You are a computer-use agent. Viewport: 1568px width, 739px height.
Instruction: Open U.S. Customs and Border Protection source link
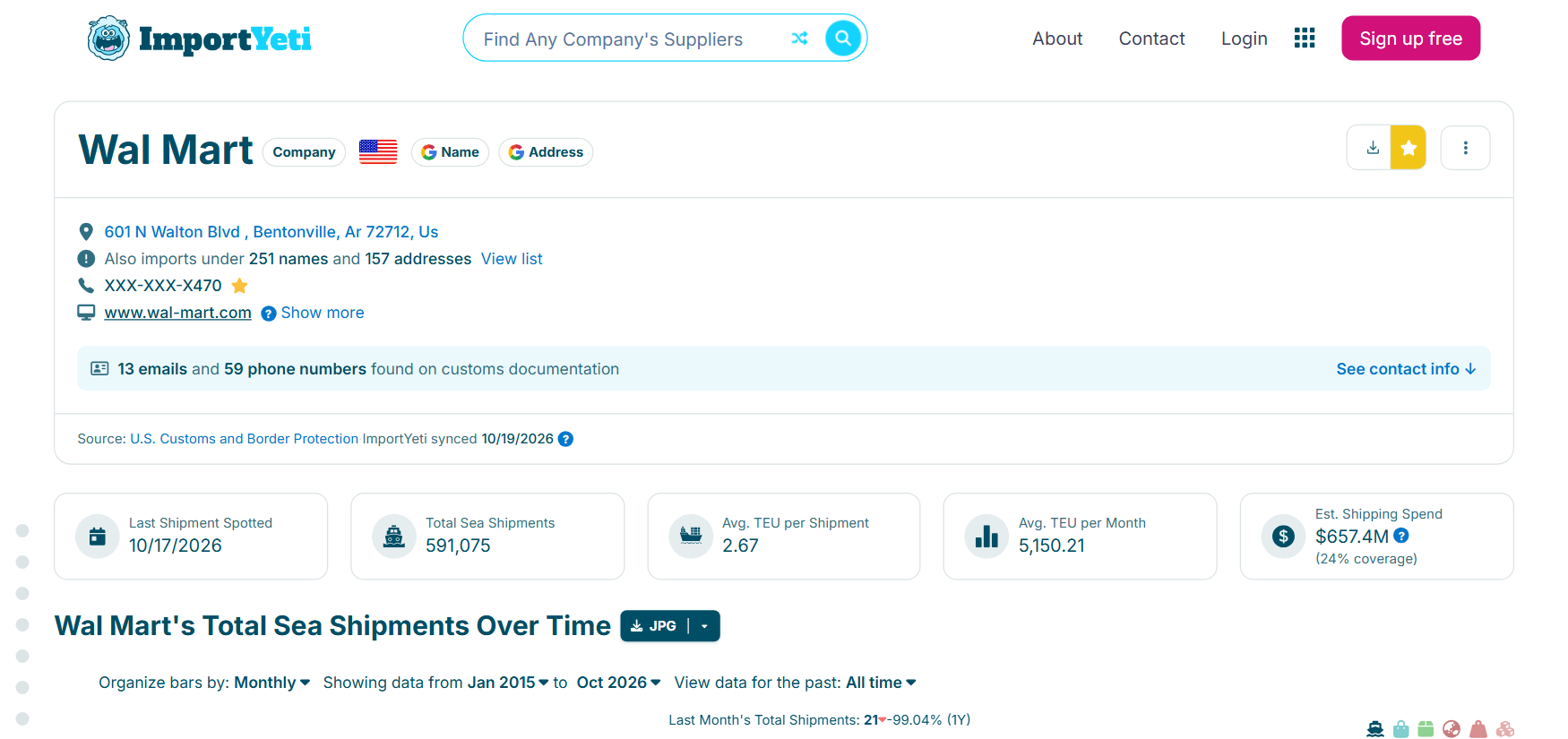(245, 439)
